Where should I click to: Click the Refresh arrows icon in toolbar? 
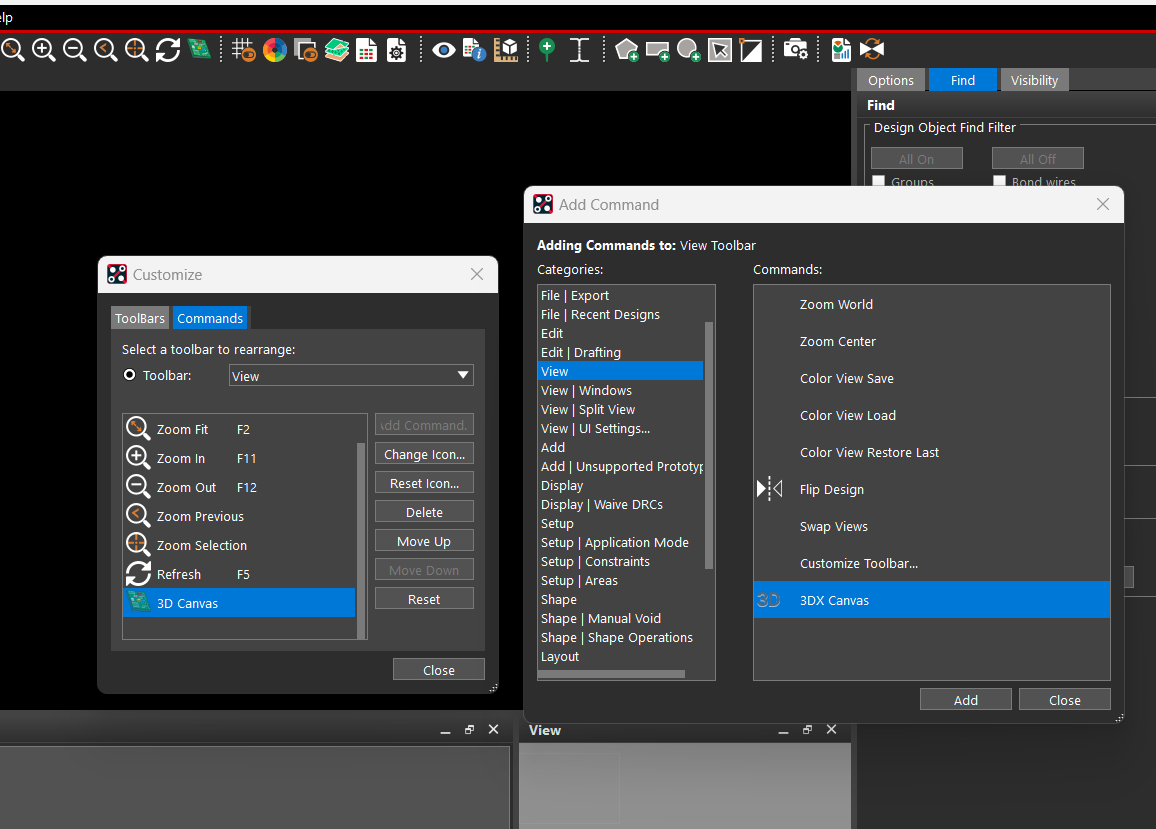point(168,49)
